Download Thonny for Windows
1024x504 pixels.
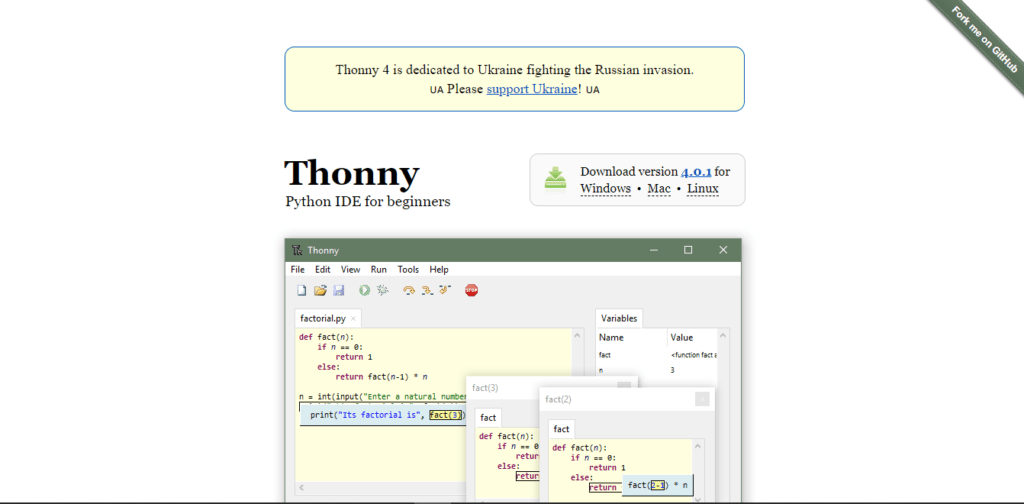[x=605, y=189]
